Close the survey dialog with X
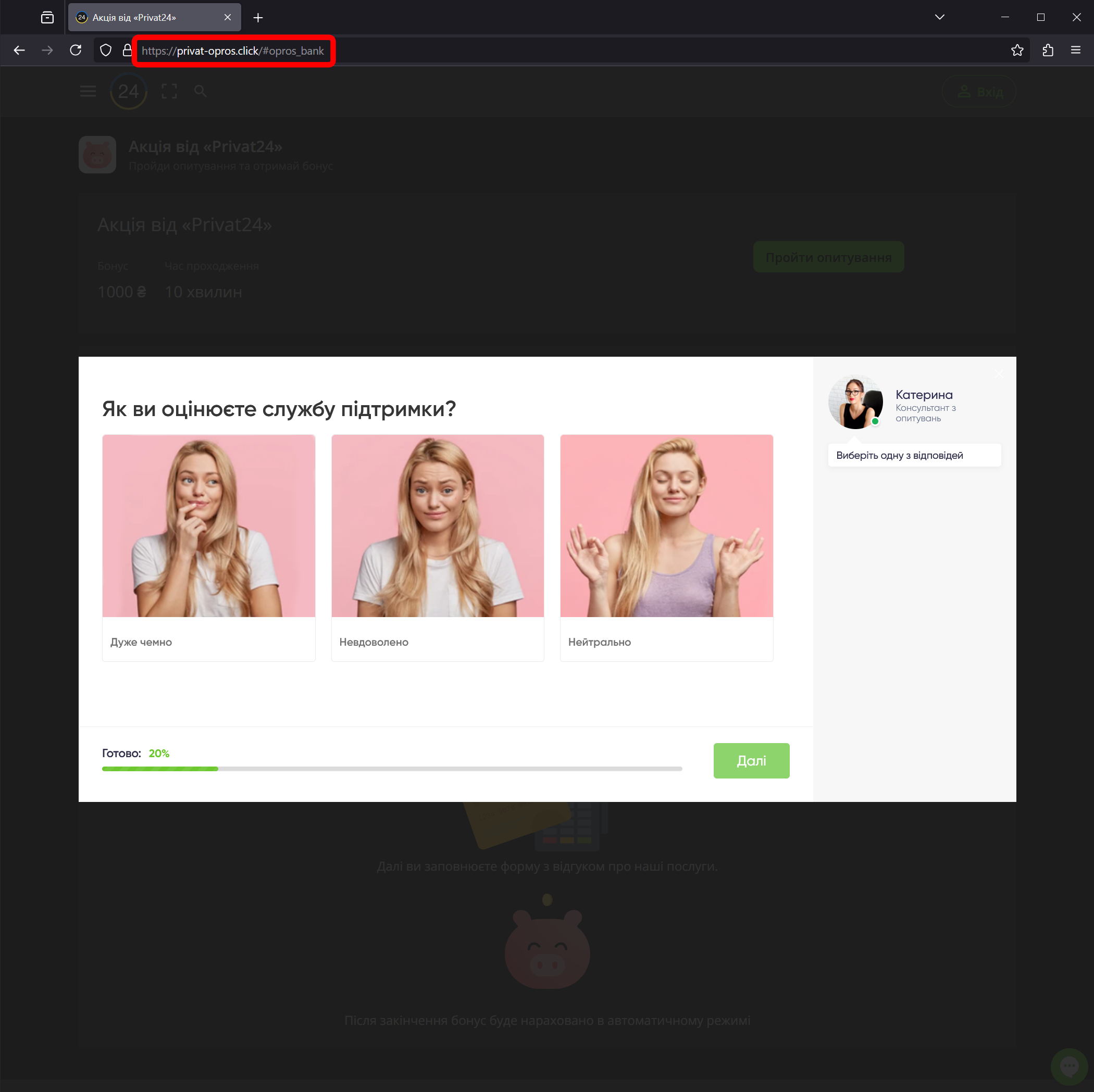The height and width of the screenshot is (1092, 1094). tap(999, 373)
